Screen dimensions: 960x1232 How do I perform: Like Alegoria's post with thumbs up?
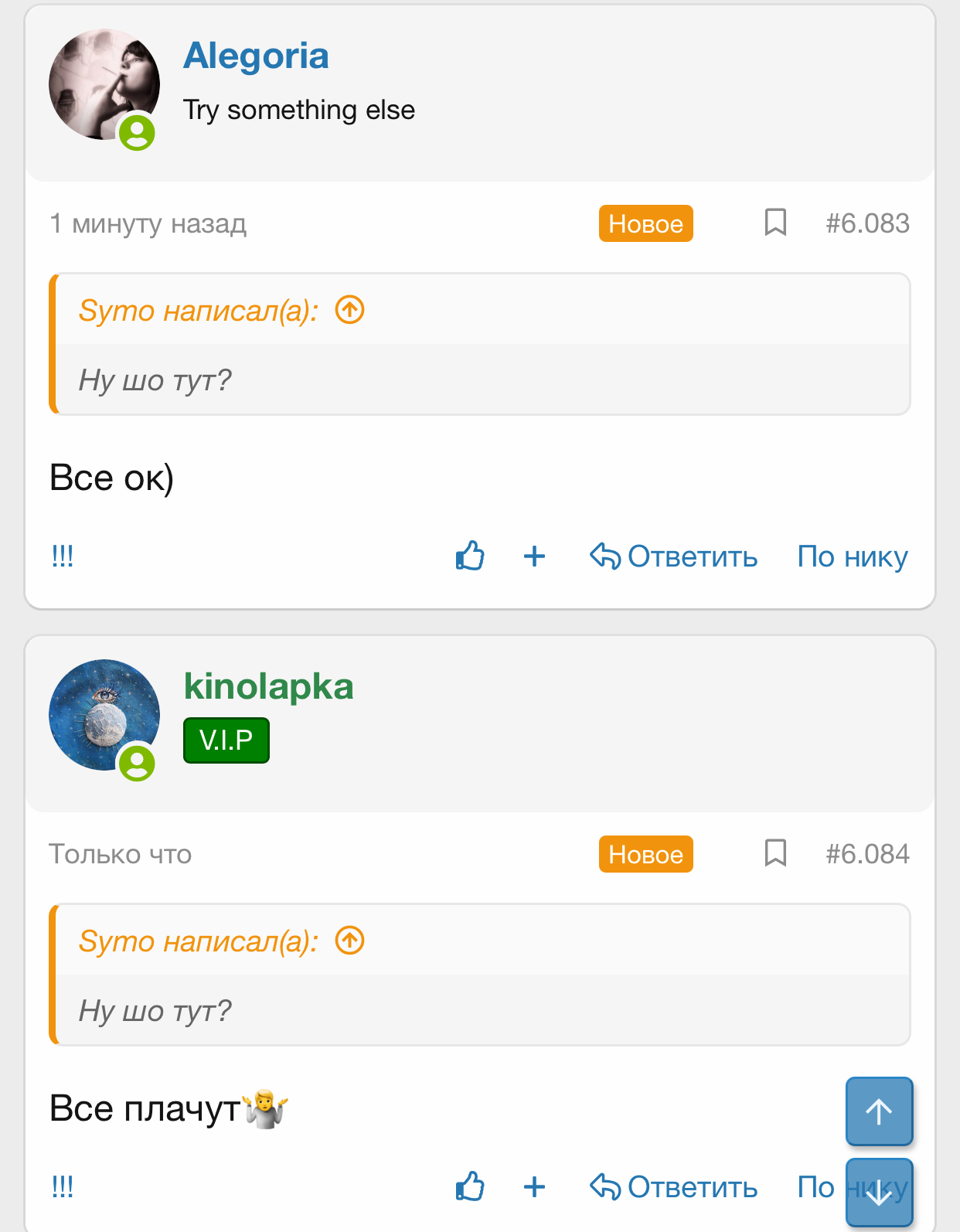coord(470,556)
